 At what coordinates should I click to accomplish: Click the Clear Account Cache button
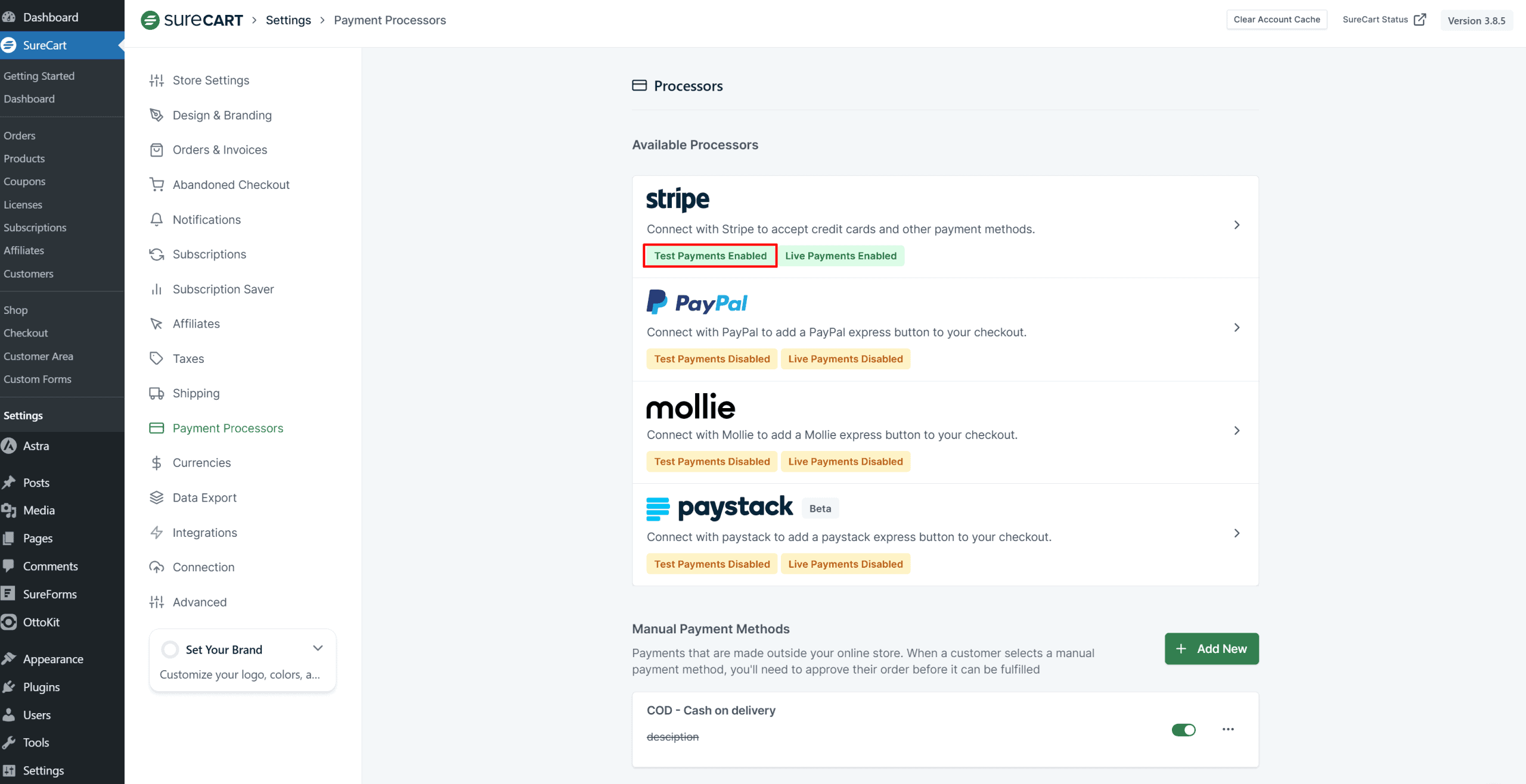(x=1276, y=20)
